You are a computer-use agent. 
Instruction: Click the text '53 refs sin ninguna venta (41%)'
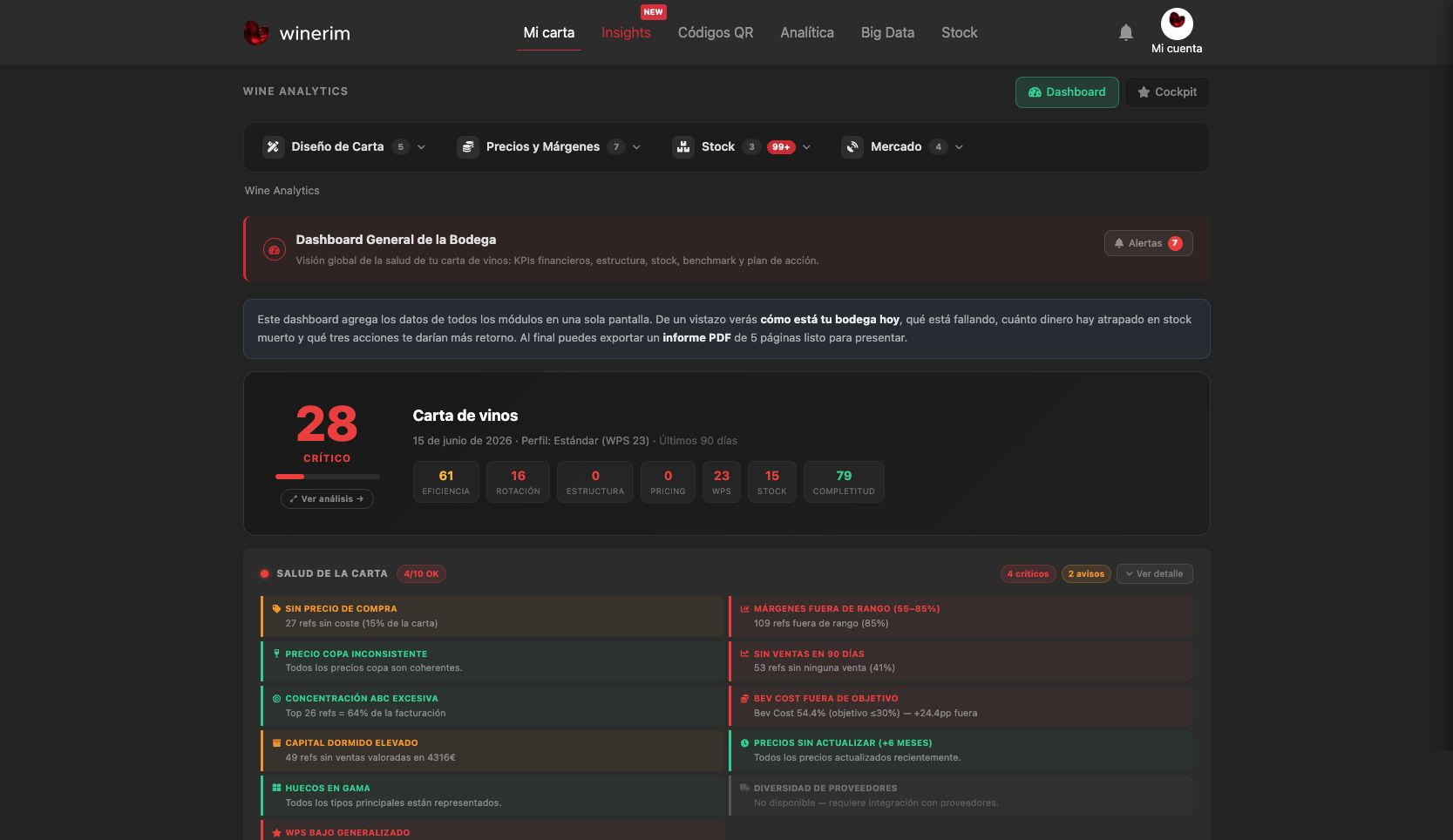825,667
